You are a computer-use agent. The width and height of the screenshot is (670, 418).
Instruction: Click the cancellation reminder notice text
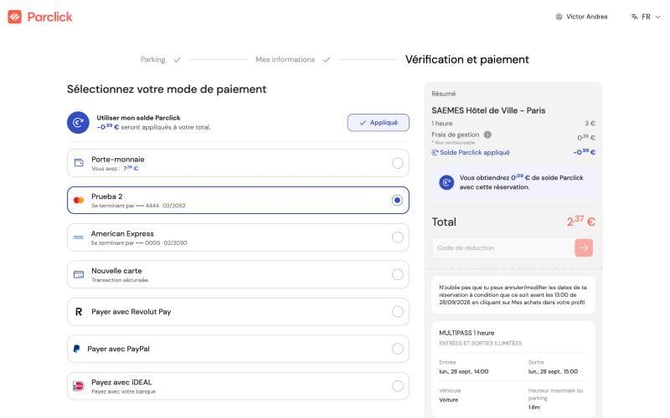point(513,295)
